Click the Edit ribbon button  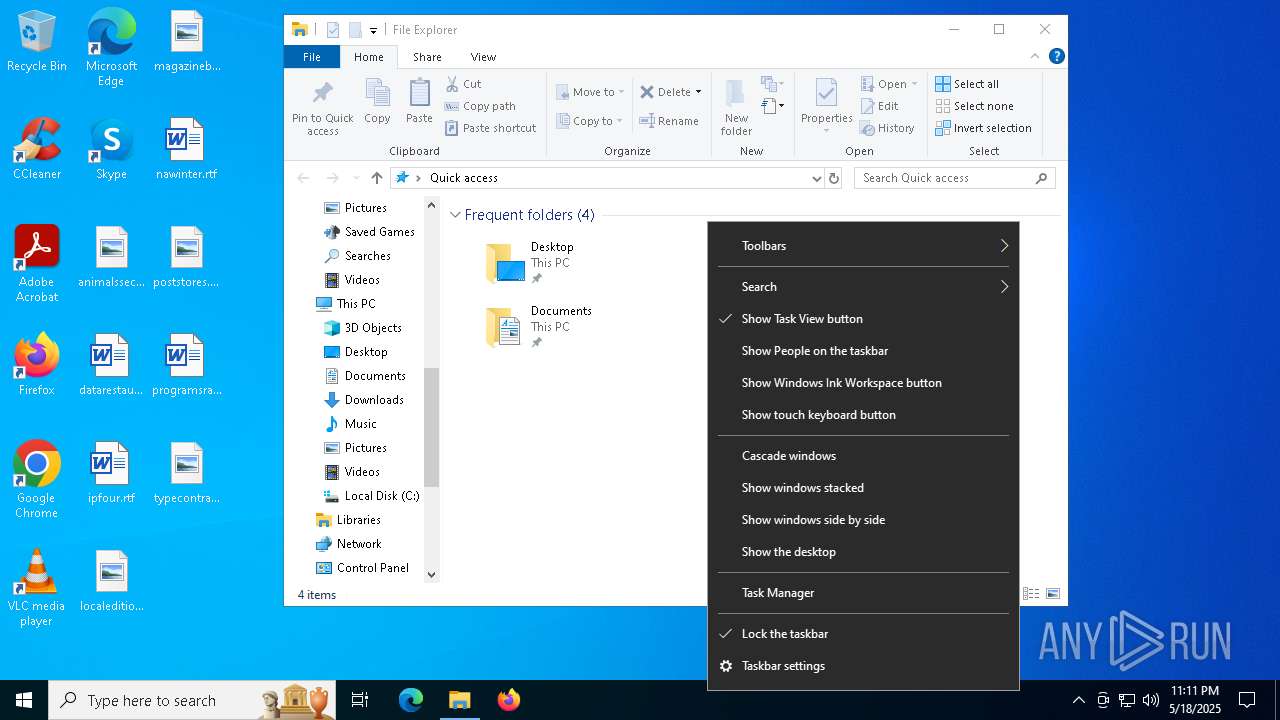pos(879,106)
